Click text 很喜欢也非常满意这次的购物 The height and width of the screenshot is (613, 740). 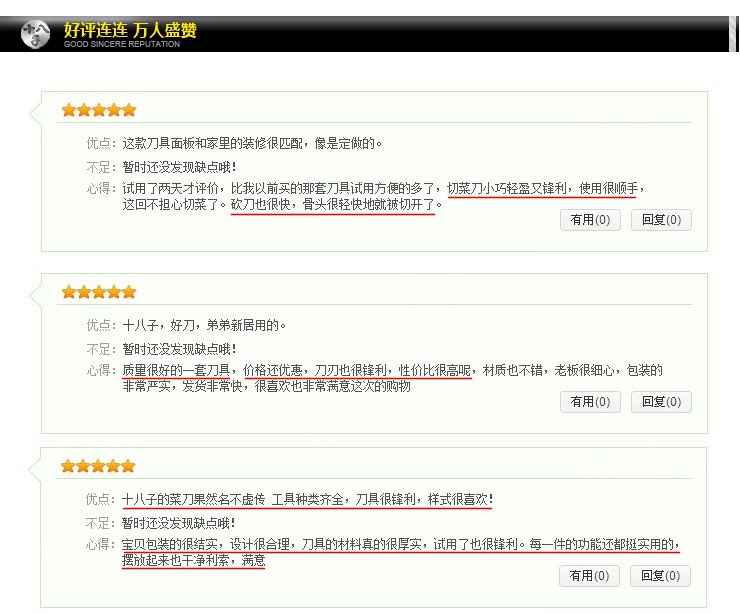tap(333, 386)
